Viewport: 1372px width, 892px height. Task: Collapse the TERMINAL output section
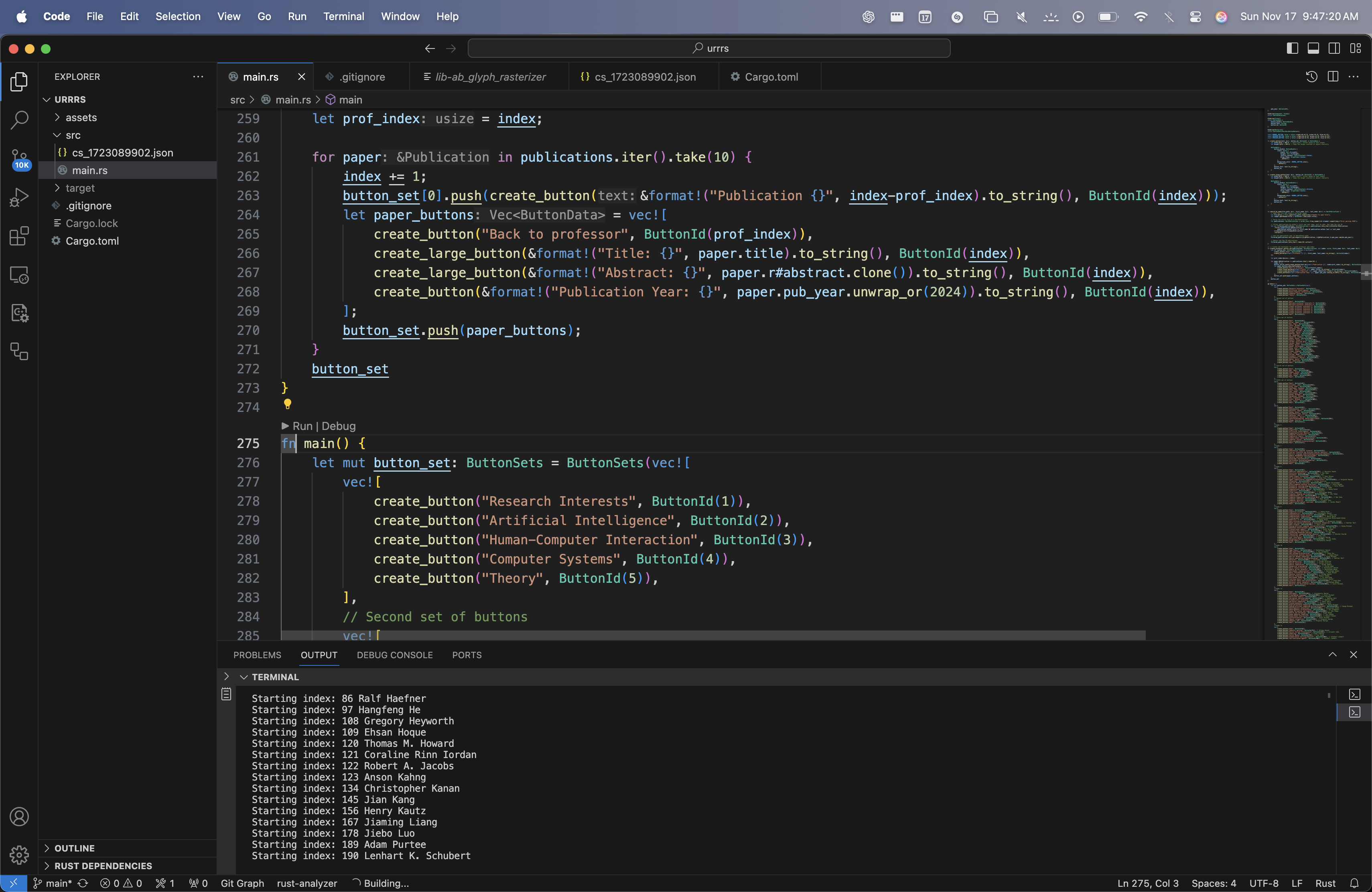point(244,677)
